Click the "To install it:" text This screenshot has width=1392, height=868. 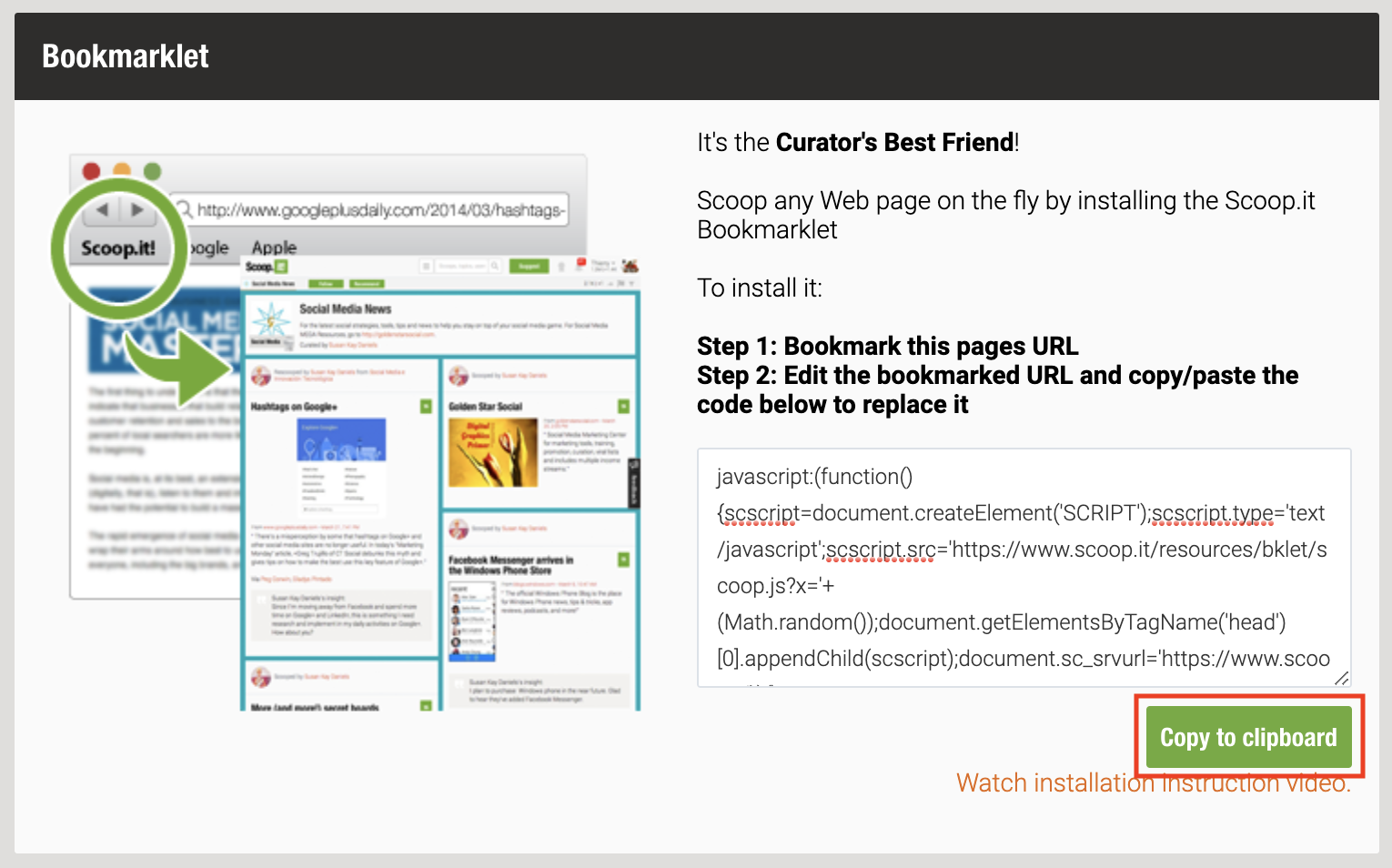click(760, 288)
